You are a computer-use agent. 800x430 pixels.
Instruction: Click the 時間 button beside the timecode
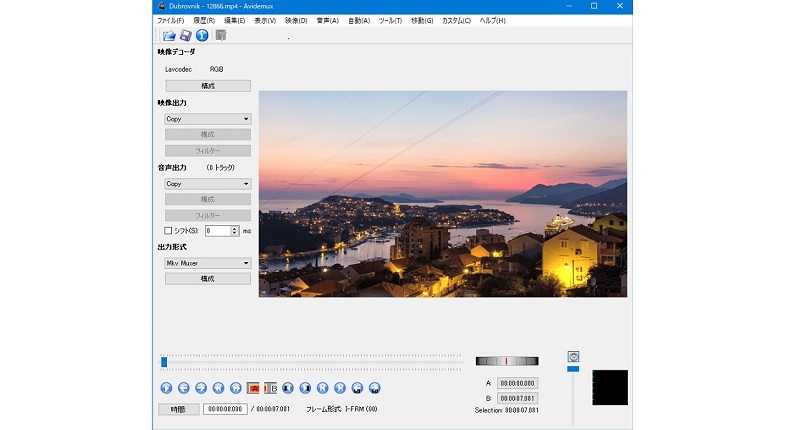point(177,409)
